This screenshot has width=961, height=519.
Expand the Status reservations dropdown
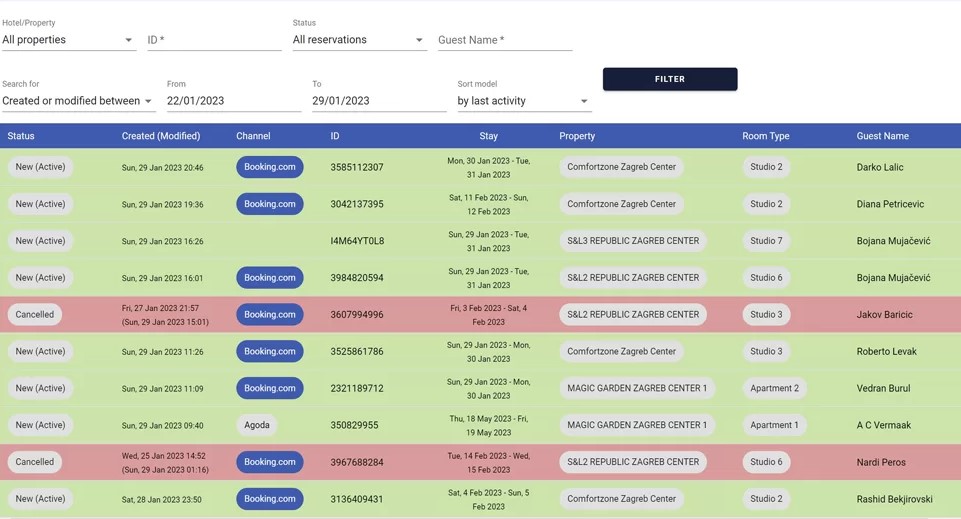358,40
